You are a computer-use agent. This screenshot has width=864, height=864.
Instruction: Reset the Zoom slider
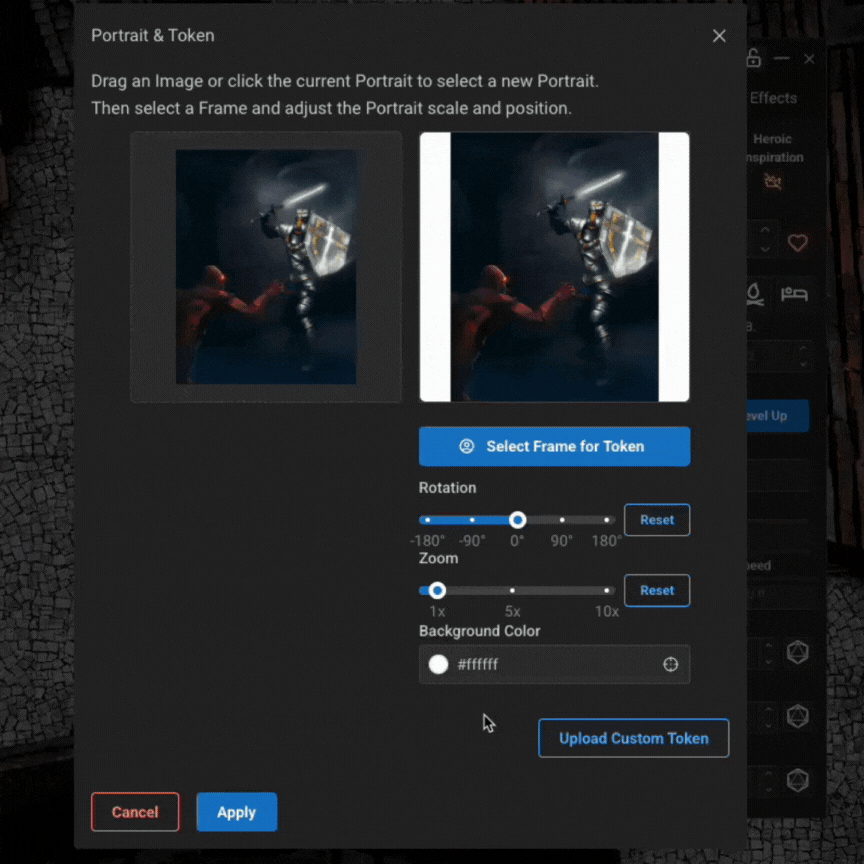657,590
